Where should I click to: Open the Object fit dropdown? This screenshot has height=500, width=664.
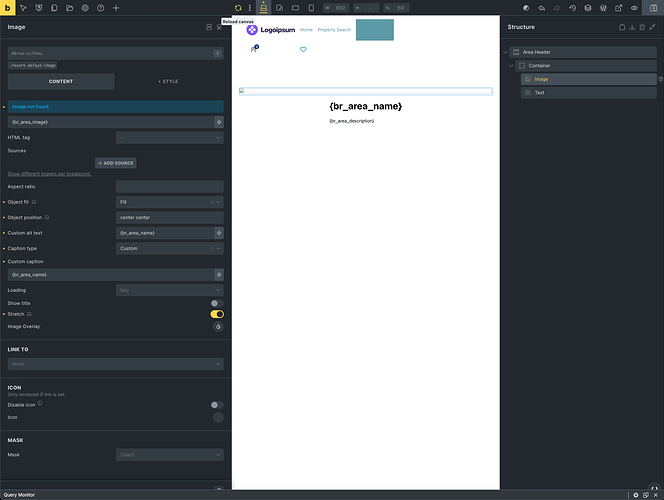click(170, 202)
